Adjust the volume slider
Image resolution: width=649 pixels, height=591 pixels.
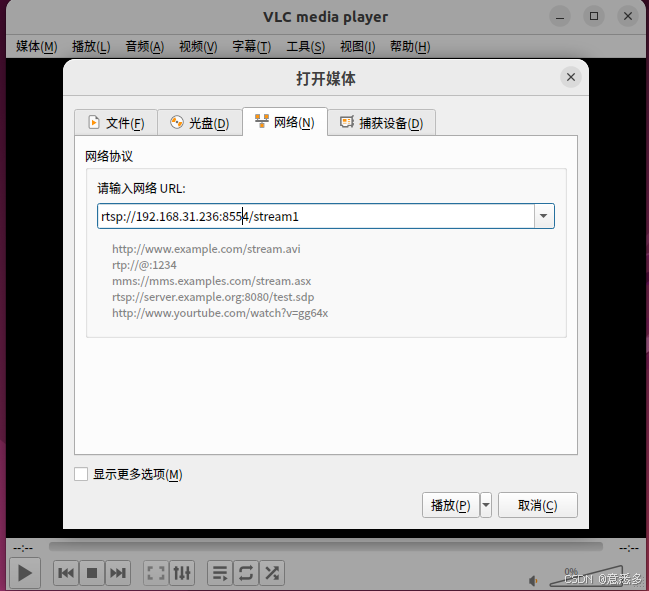pos(586,576)
